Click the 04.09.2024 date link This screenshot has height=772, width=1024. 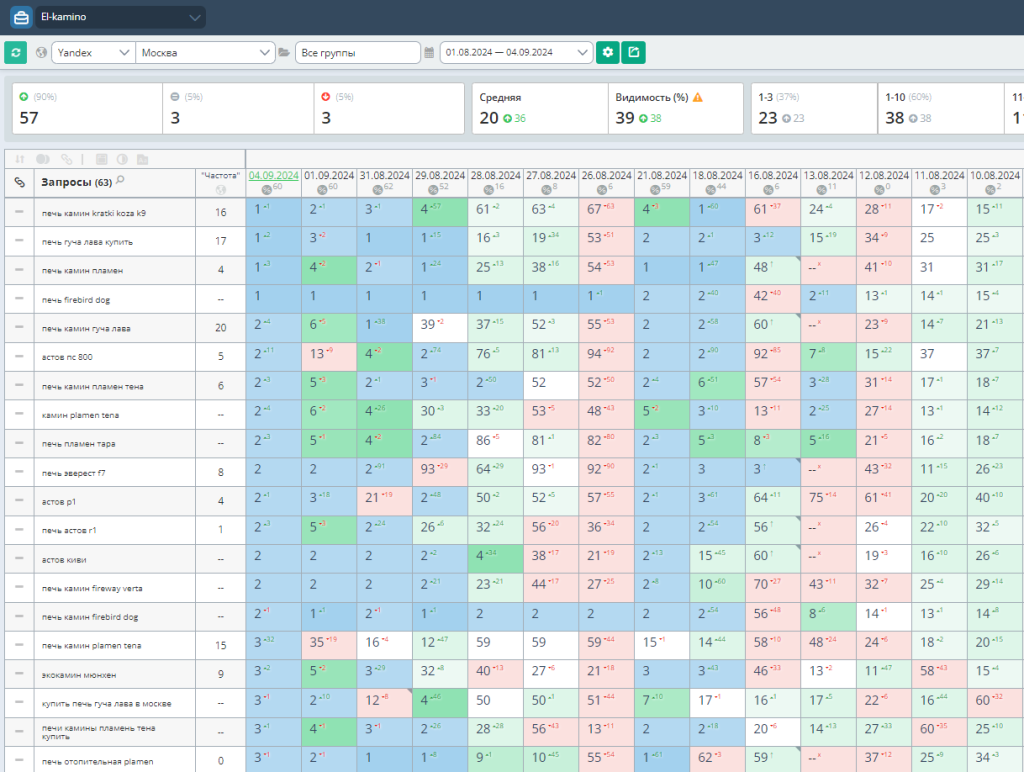pyautogui.click(x=273, y=175)
